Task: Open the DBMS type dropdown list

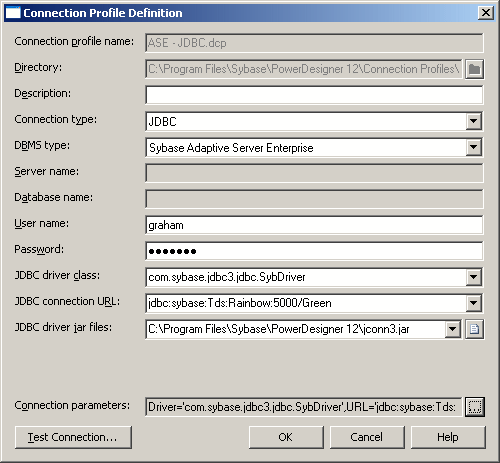Action: point(474,147)
